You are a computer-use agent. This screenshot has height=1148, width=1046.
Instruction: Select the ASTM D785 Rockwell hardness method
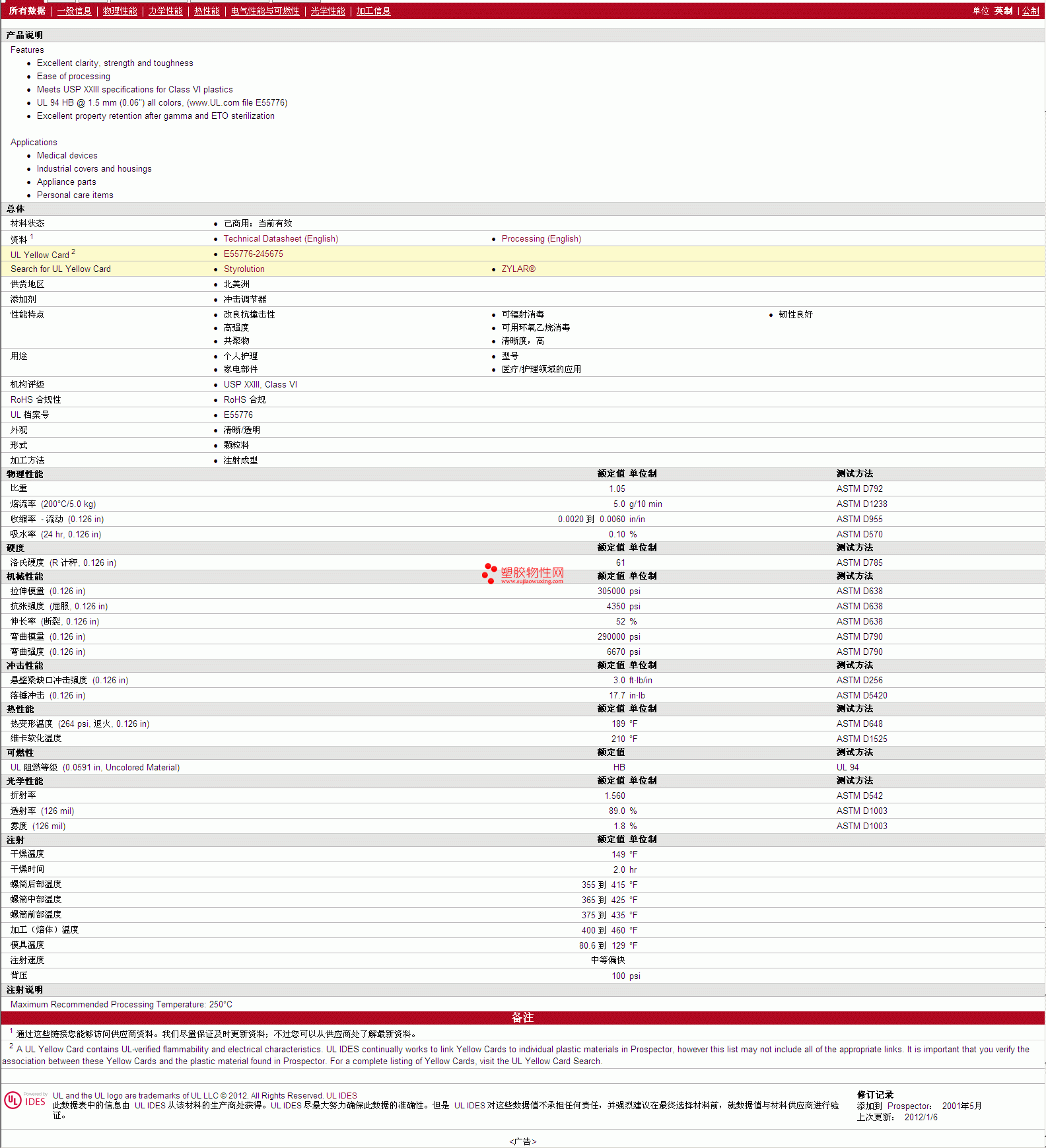[x=859, y=563]
